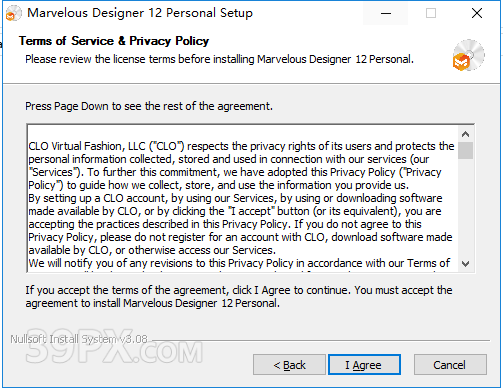Click the Press Page Down instruction text

pyautogui.click(x=149, y=106)
